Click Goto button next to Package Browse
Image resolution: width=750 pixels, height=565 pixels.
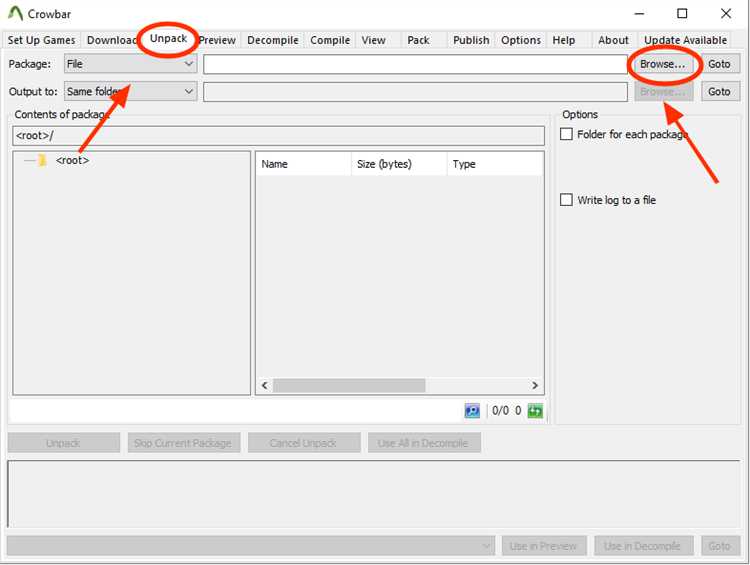click(720, 64)
